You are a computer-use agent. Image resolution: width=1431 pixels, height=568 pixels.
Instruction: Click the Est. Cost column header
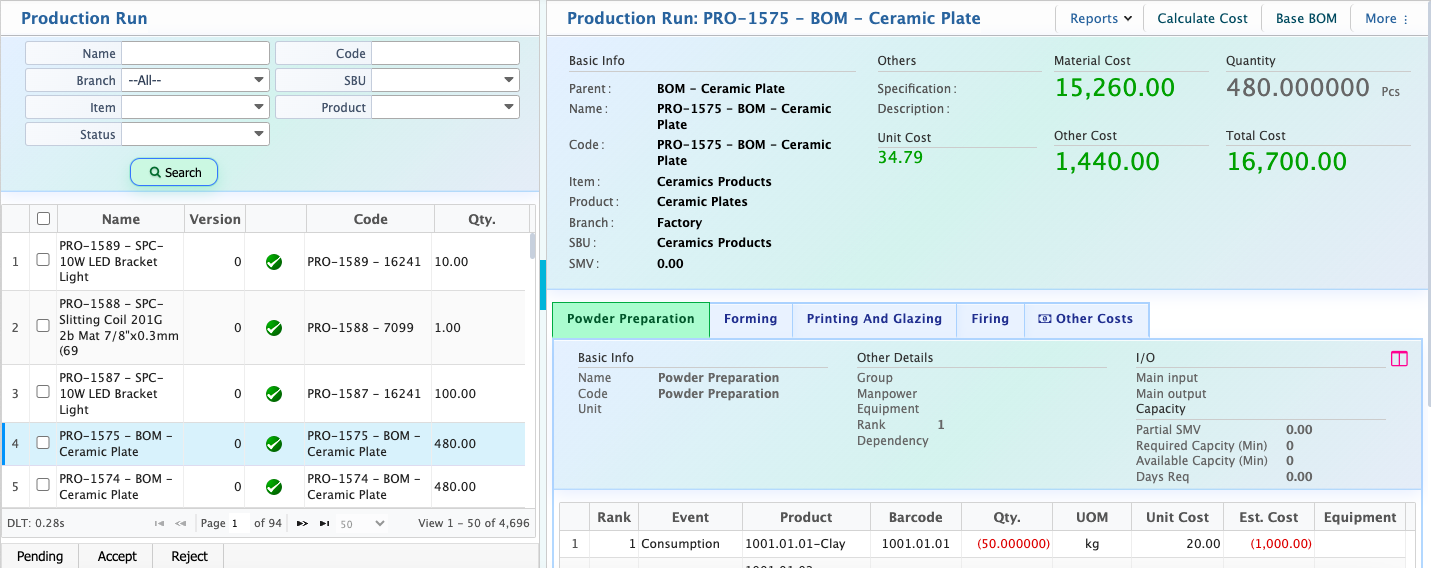tap(1268, 517)
